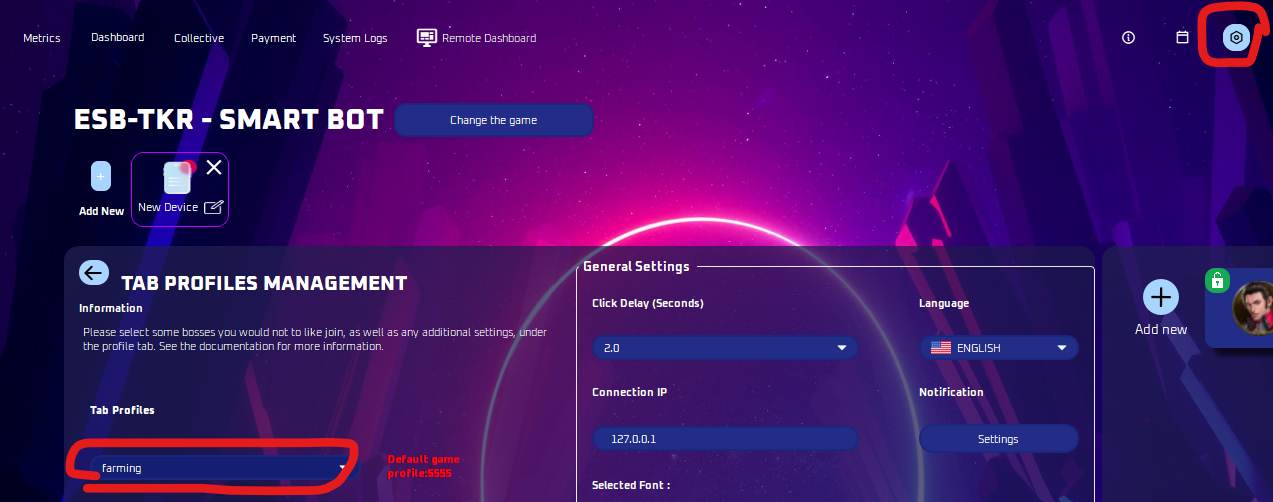This screenshot has height=502, width=1273.
Task: Edit the New Device name pencil icon
Action: (x=213, y=207)
